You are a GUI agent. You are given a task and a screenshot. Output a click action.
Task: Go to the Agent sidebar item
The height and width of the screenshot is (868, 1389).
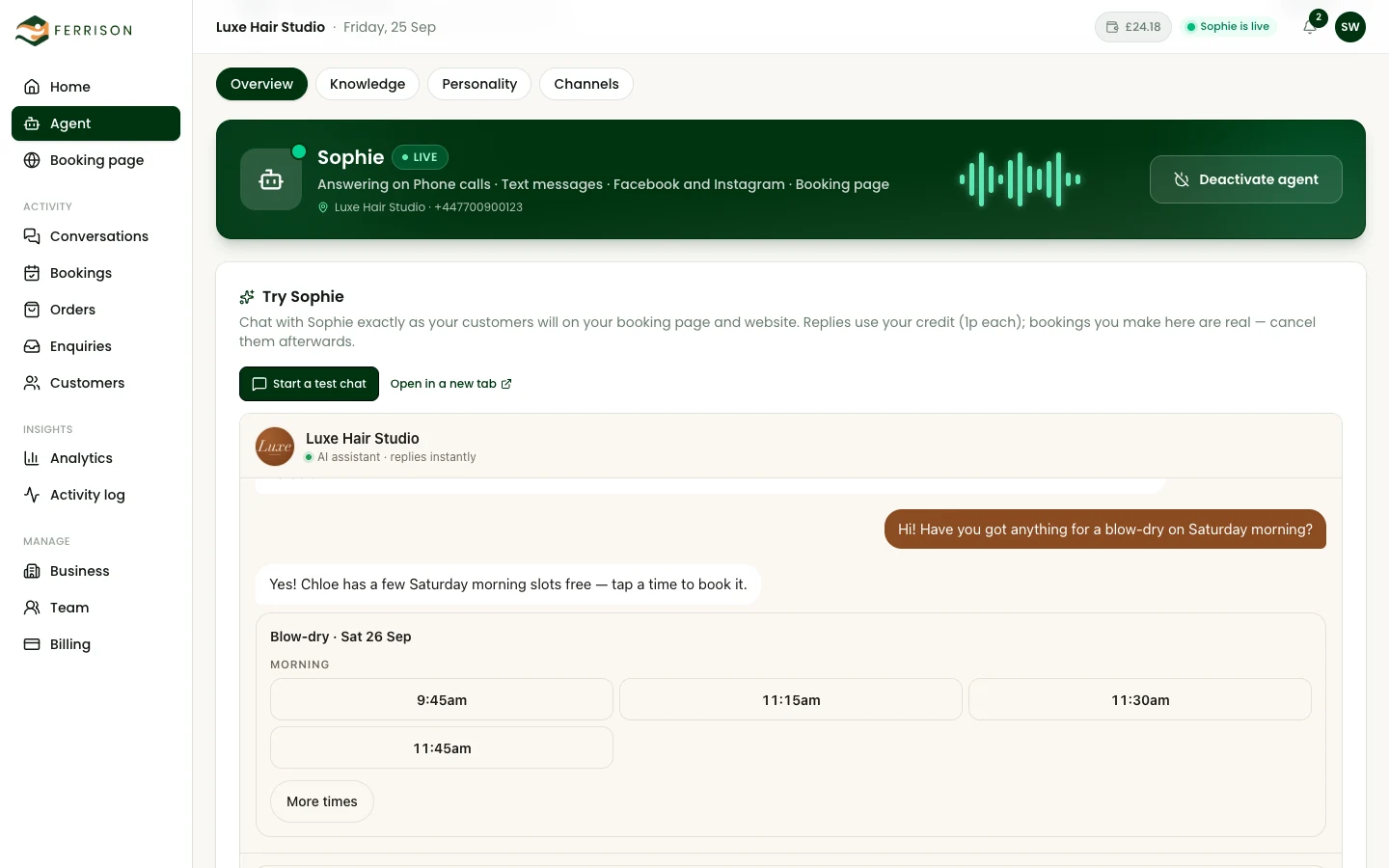95,123
